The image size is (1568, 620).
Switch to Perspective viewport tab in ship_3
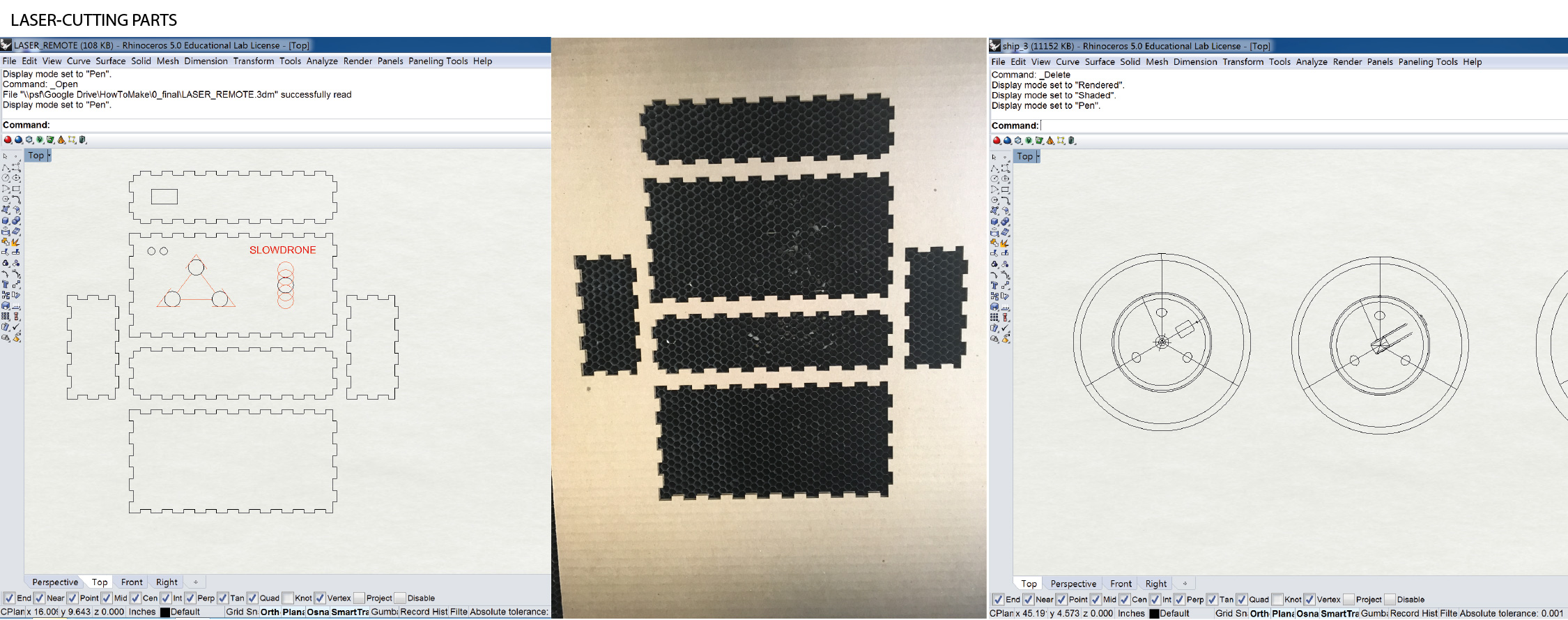click(1073, 584)
